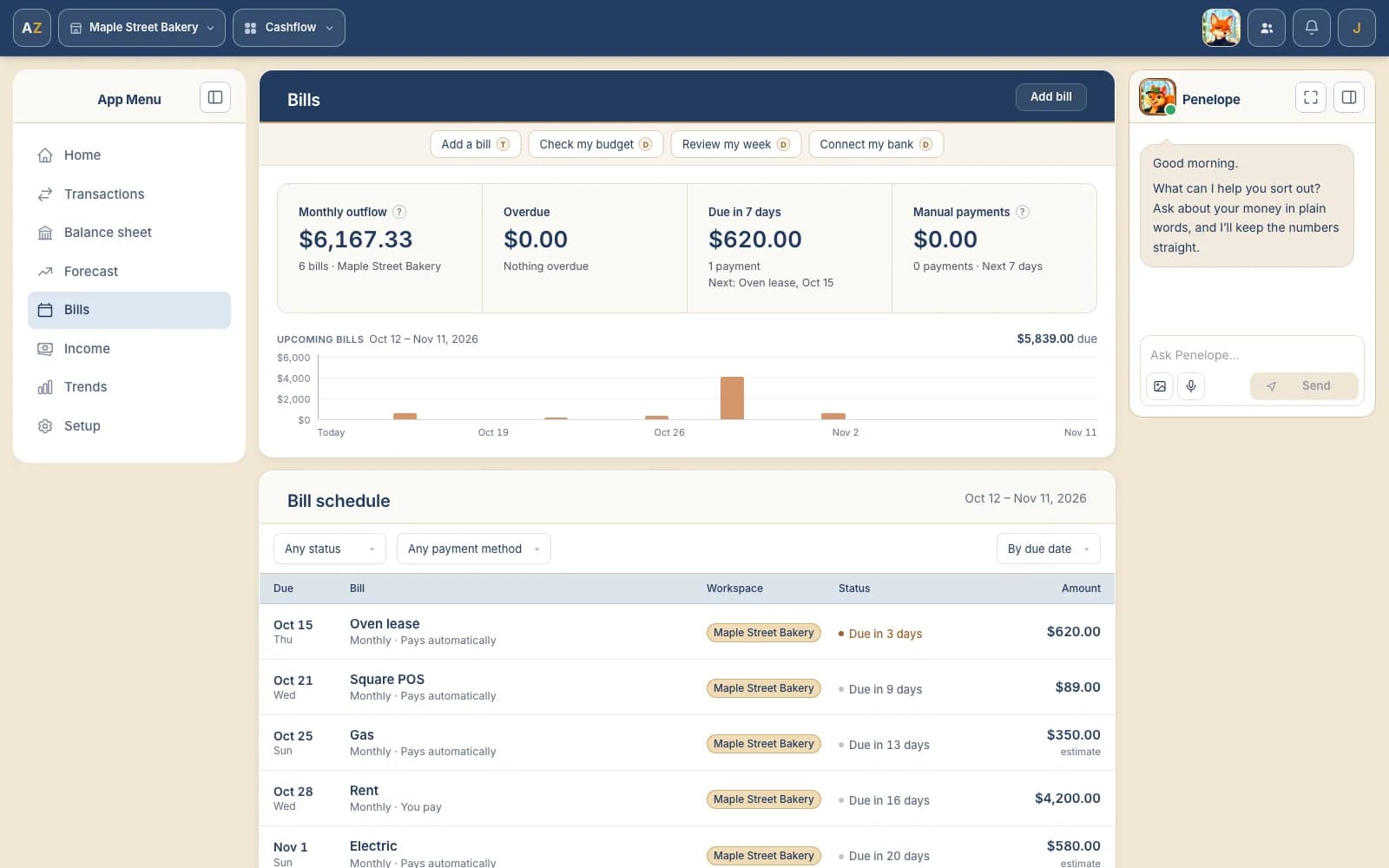Select the Oven lease bill row
The height and width of the screenshot is (868, 1389).
click(x=687, y=632)
